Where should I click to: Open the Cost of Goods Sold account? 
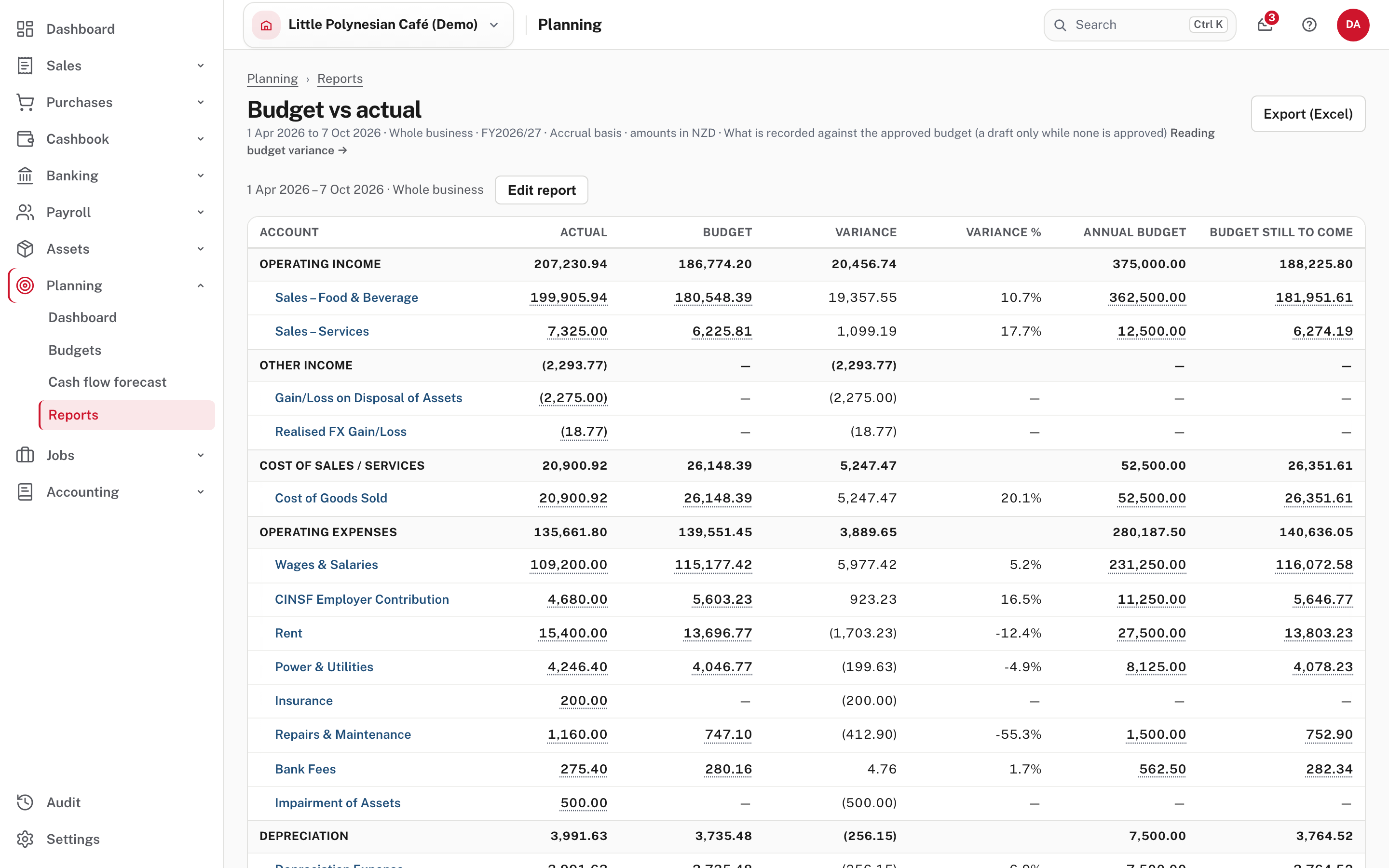(330, 498)
